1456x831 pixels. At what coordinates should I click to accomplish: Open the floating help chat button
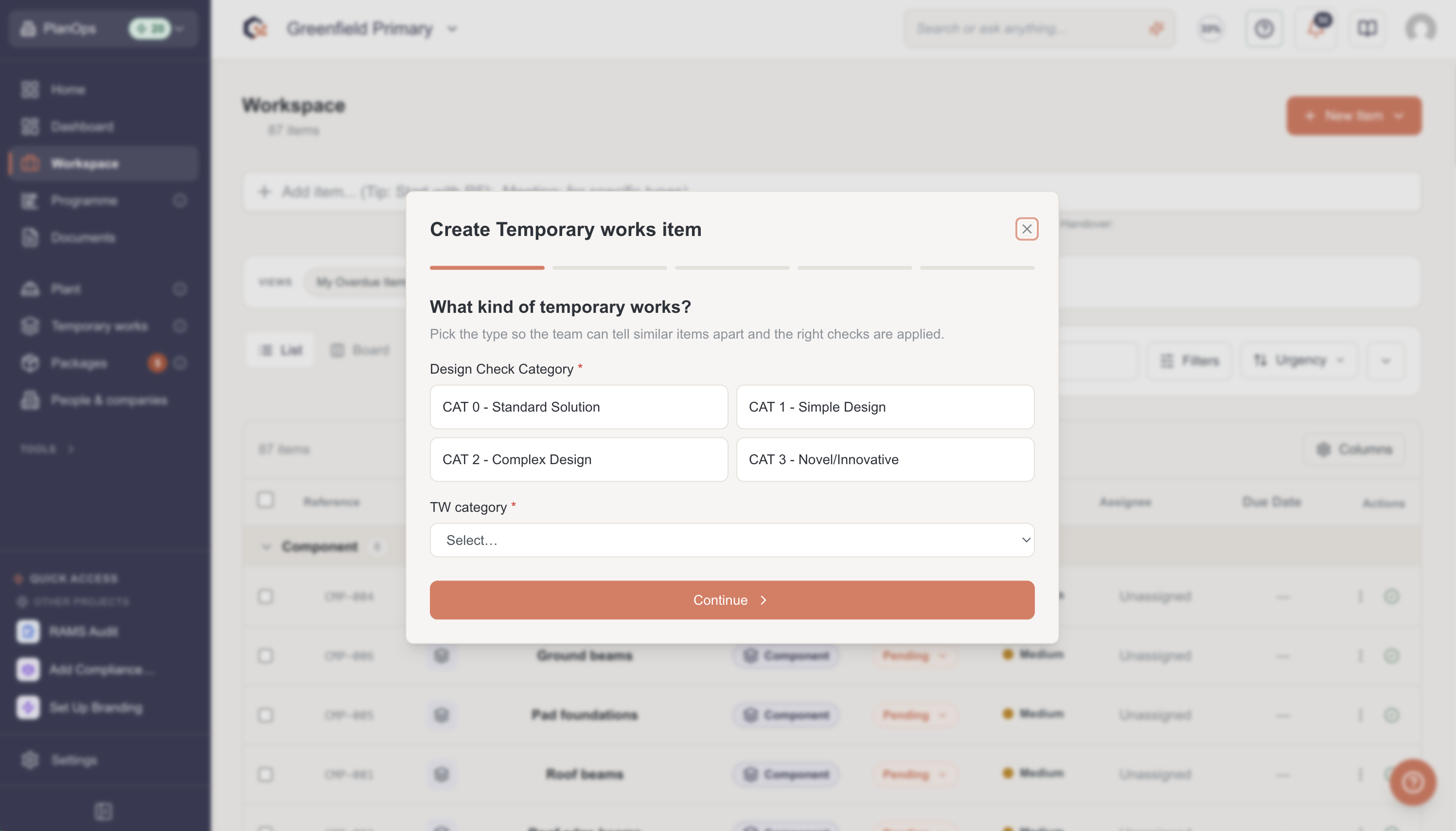click(x=1413, y=782)
